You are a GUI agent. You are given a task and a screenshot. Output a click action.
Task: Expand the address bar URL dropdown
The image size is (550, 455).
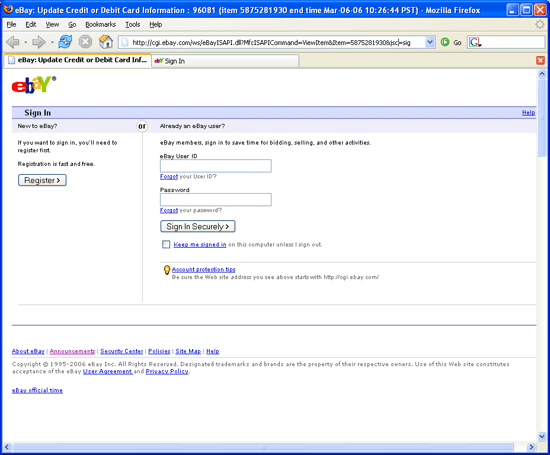(430, 42)
